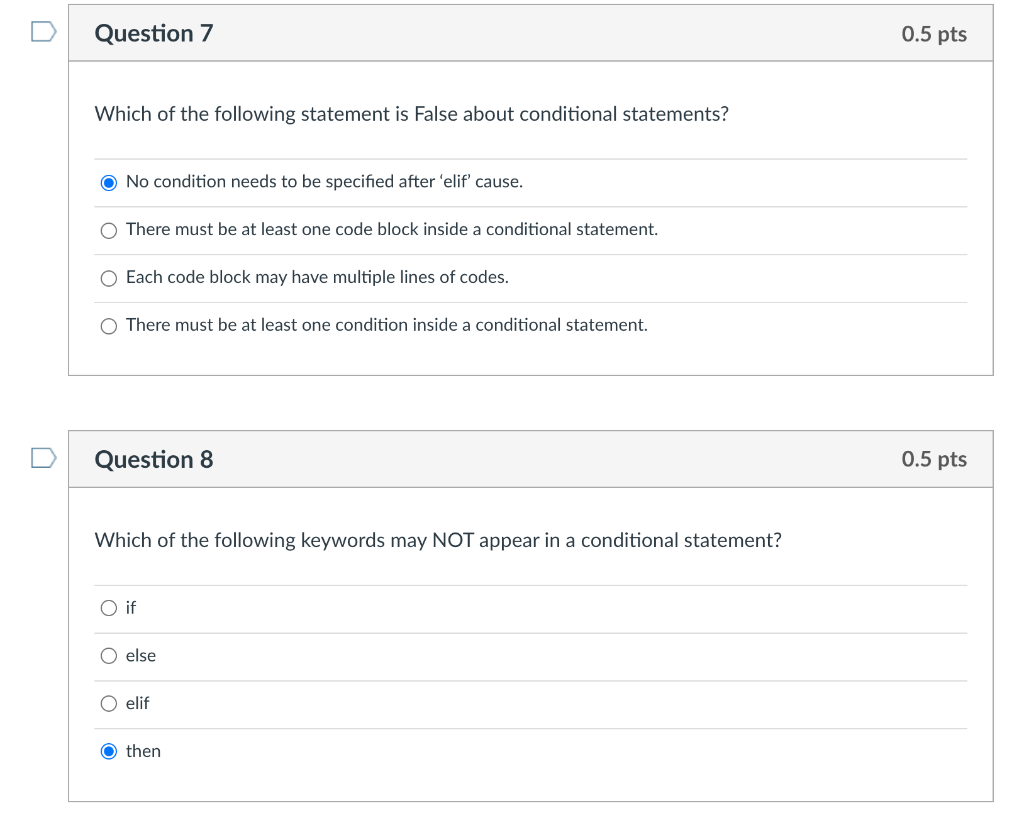Click the 0.5 pts label for Question 7
This screenshot has width=1024, height=840.
point(934,33)
